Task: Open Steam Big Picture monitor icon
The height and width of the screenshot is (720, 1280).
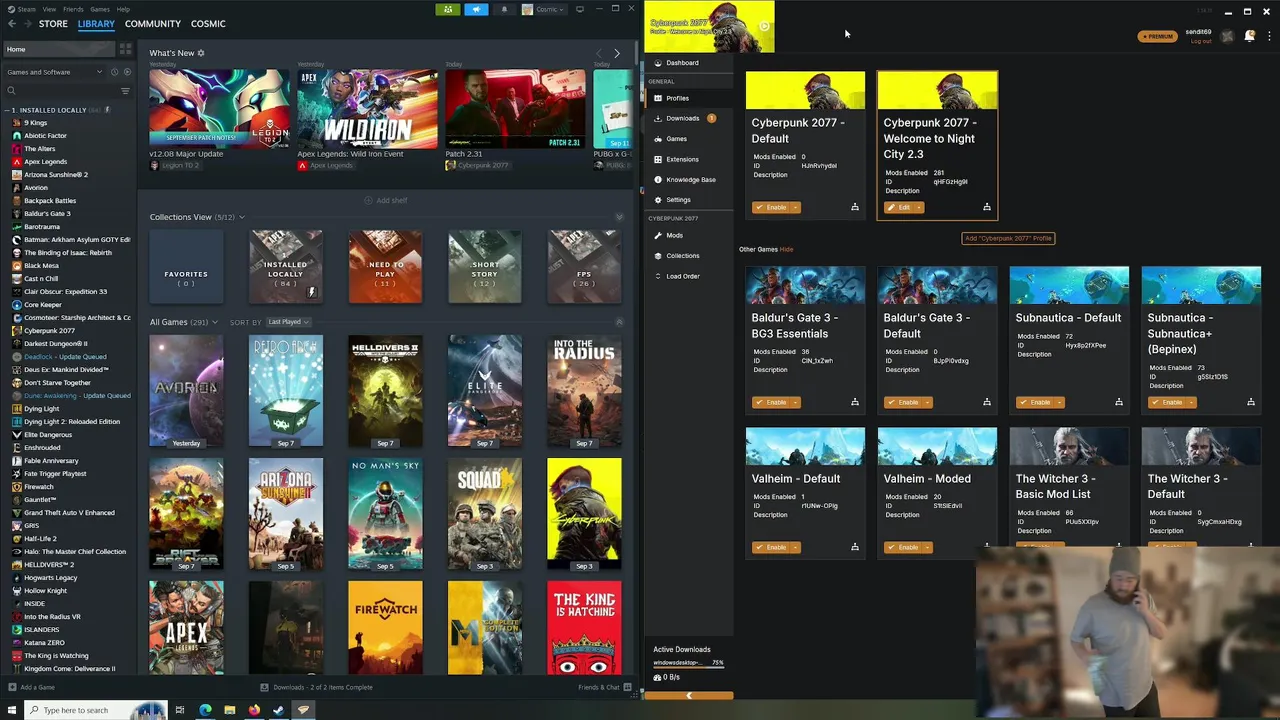Action: click(580, 9)
